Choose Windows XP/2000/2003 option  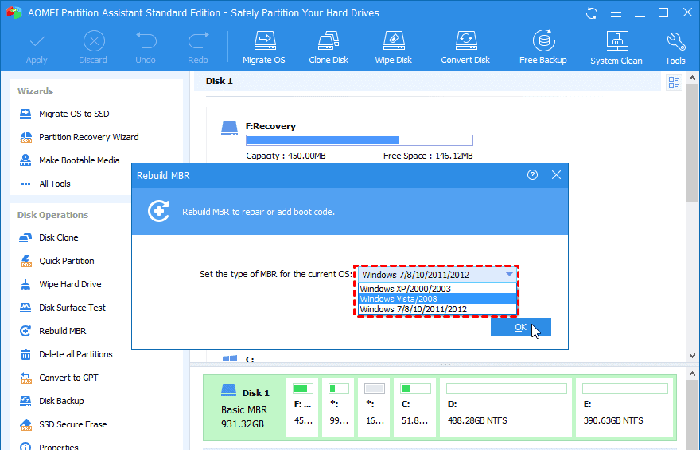(x=438, y=289)
